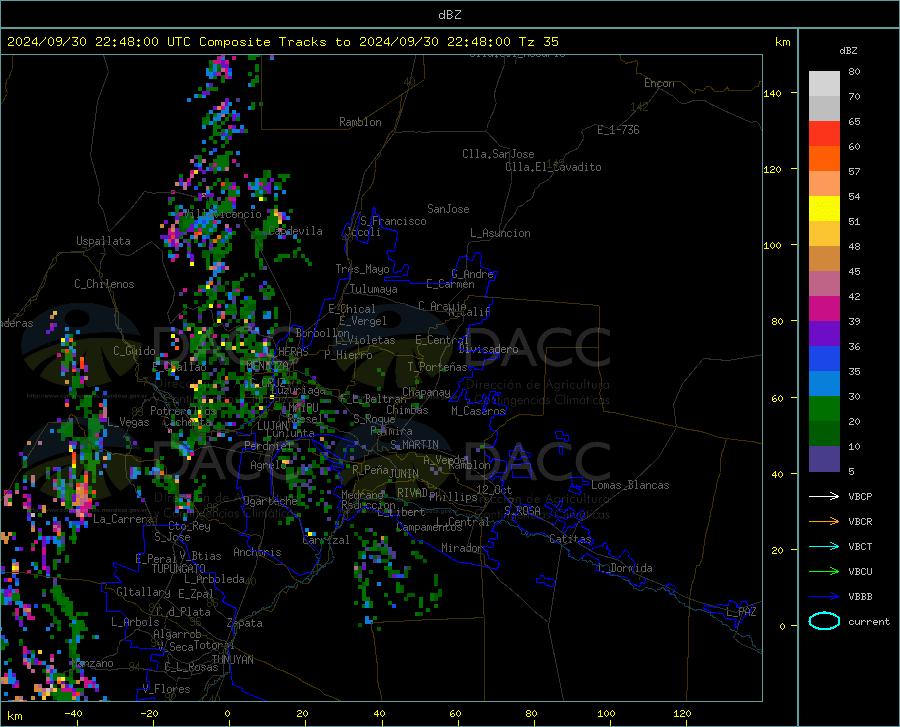Image resolution: width=900 pixels, height=727 pixels.
Task: Click the 'Carrizal' map label
Action: pos(325,540)
